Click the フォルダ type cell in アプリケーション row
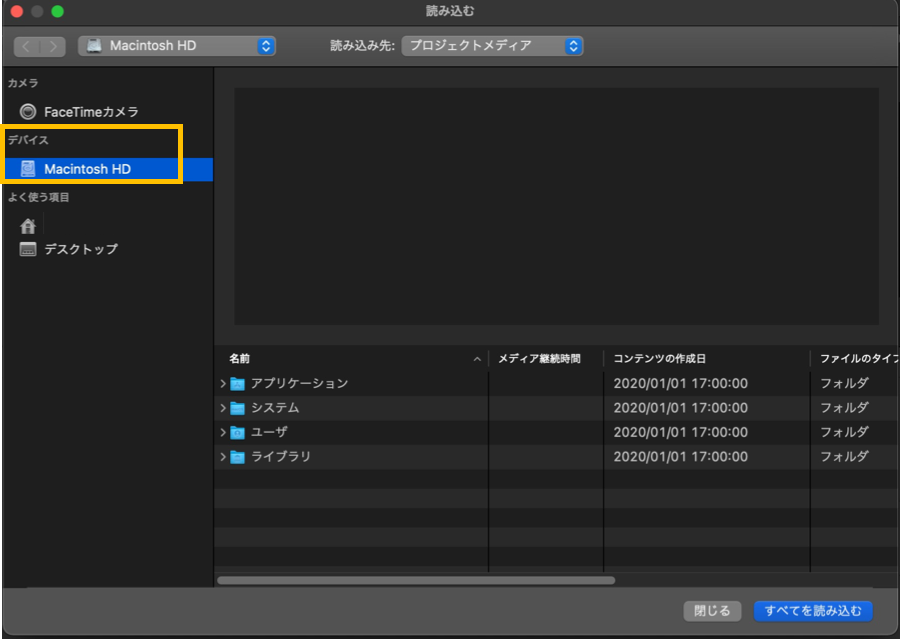Screen dimensions: 900x639 pyautogui.click(x=844, y=384)
